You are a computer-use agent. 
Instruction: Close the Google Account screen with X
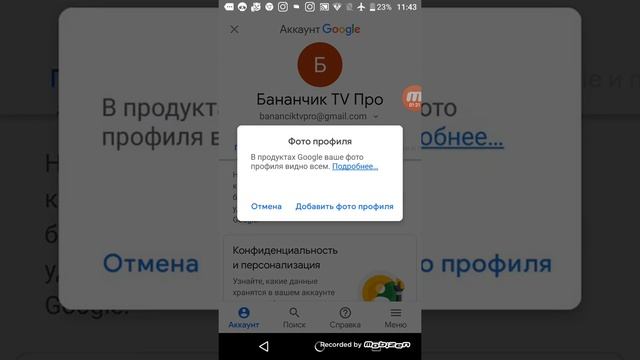pyautogui.click(x=234, y=29)
